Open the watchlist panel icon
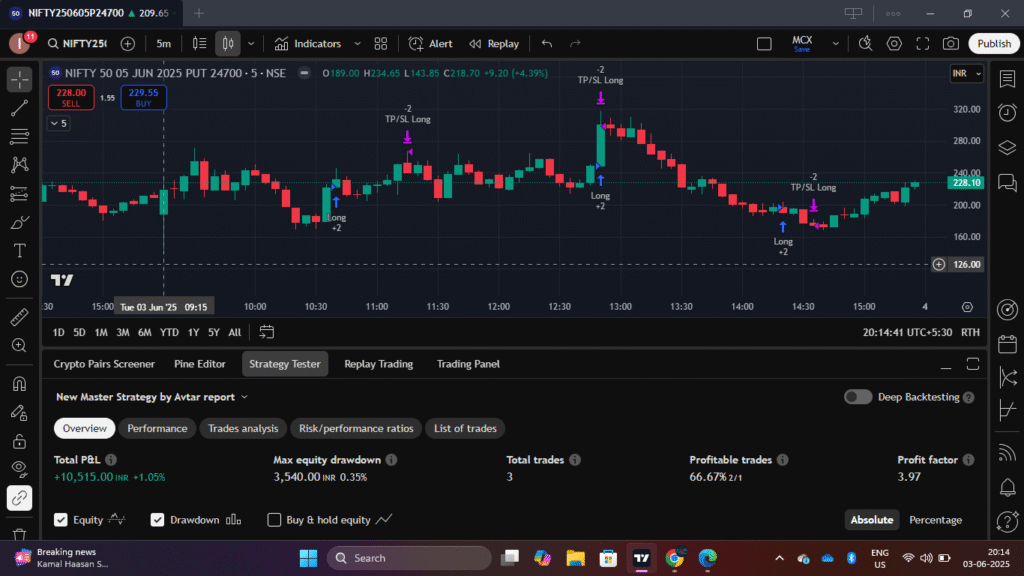1024x576 pixels. pyautogui.click(x=1007, y=79)
